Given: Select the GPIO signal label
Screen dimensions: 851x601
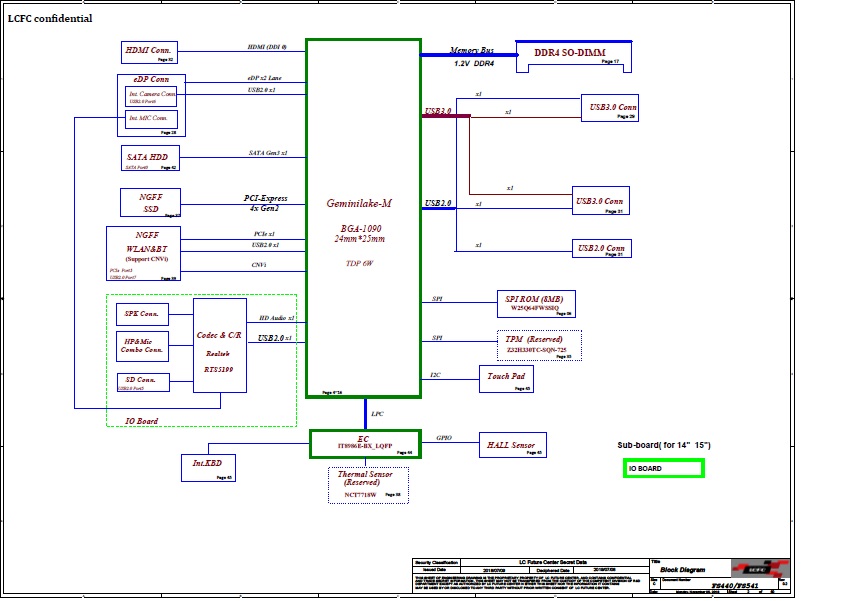Looking at the screenshot, I should point(444,438).
